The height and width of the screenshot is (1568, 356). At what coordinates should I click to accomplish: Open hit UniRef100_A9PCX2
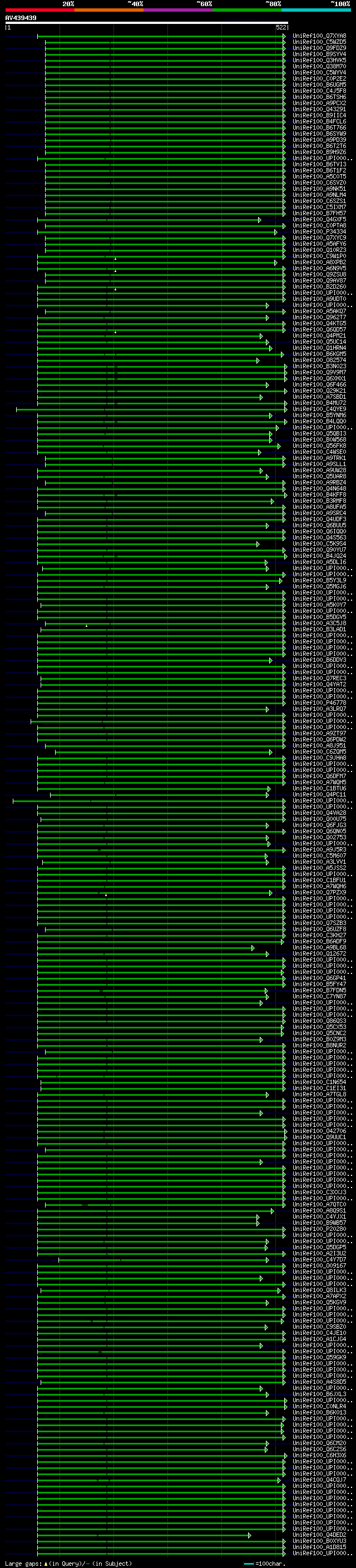point(319,103)
